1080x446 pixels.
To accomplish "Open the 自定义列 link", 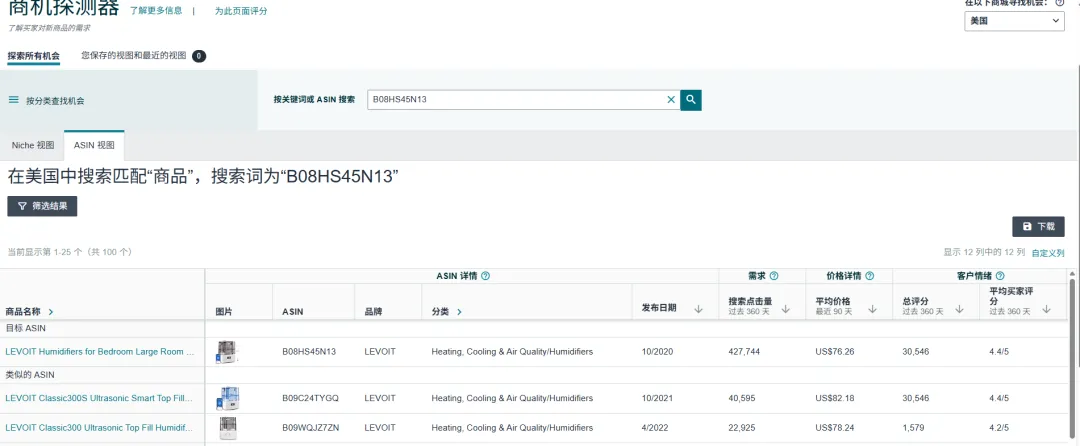I will 1048,253.
